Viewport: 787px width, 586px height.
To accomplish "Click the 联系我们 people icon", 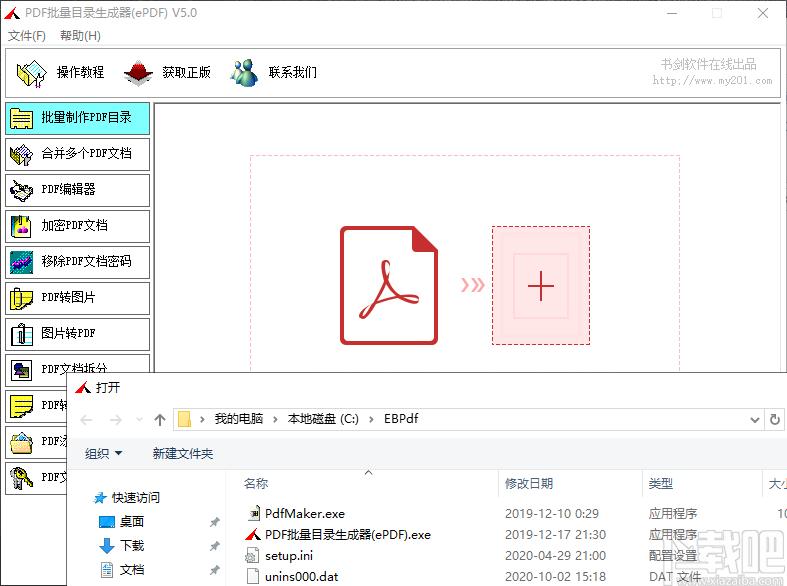I will (x=244, y=73).
